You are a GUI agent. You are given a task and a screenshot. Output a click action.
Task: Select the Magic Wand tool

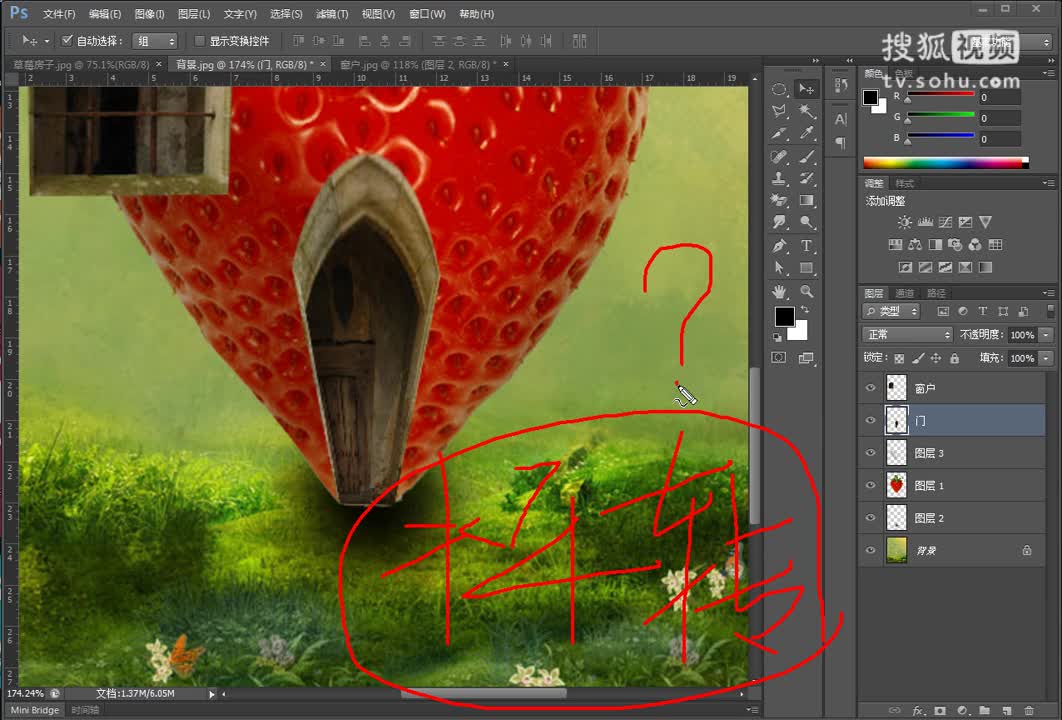(806, 111)
